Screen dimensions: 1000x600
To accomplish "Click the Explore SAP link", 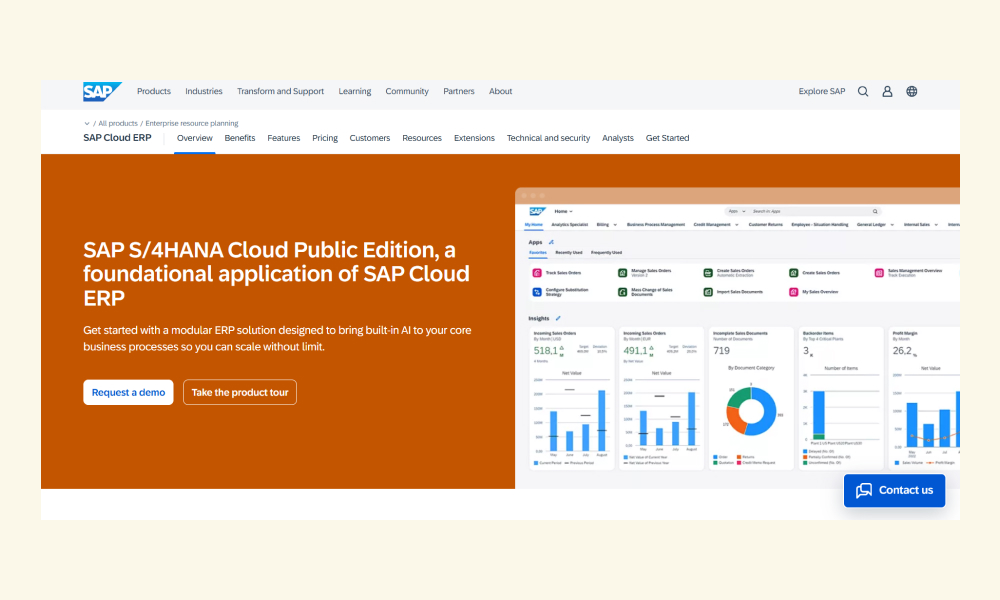I will click(x=821, y=91).
